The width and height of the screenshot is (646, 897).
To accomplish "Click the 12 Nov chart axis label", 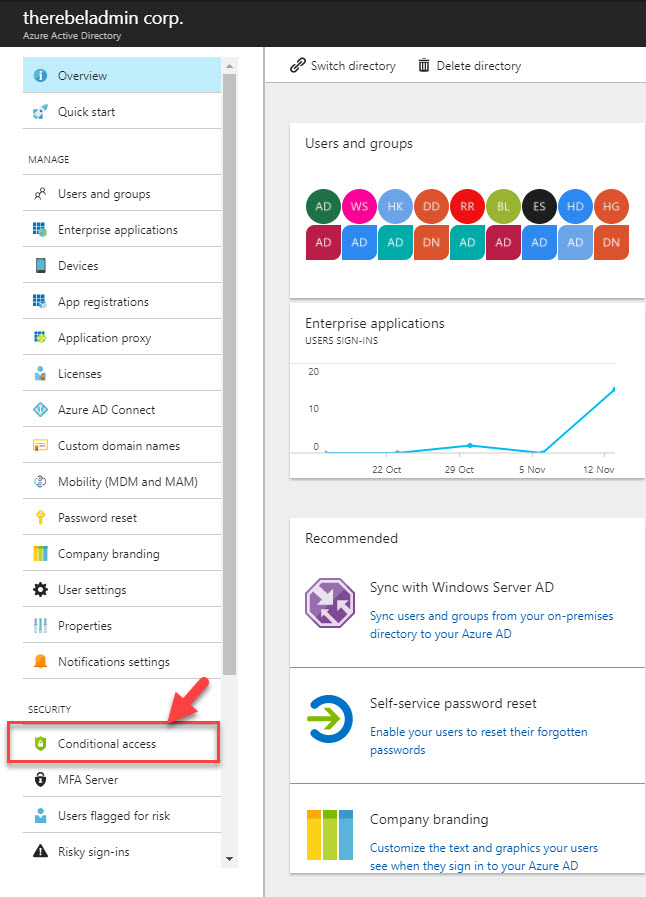I will [599, 470].
